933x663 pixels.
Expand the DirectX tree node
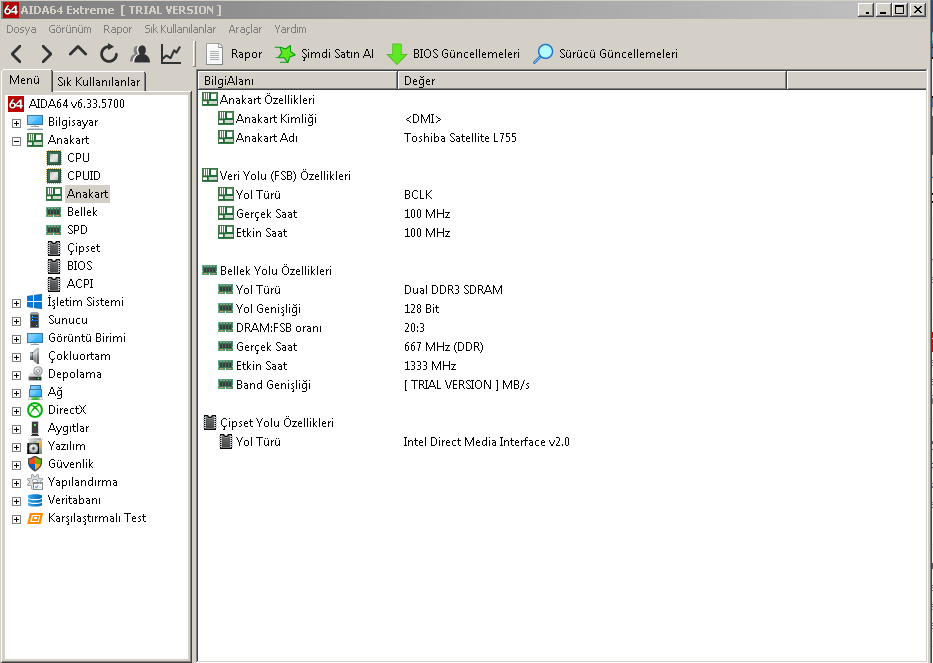16,411
